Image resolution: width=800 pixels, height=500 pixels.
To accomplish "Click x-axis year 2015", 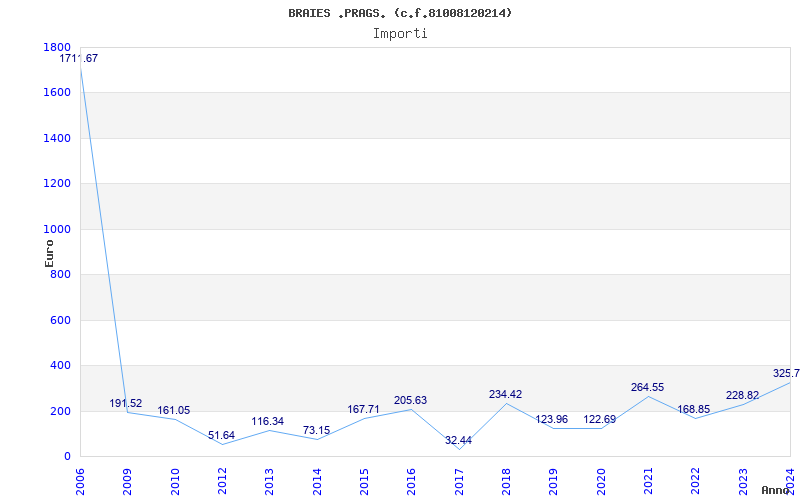I will [x=364, y=482].
